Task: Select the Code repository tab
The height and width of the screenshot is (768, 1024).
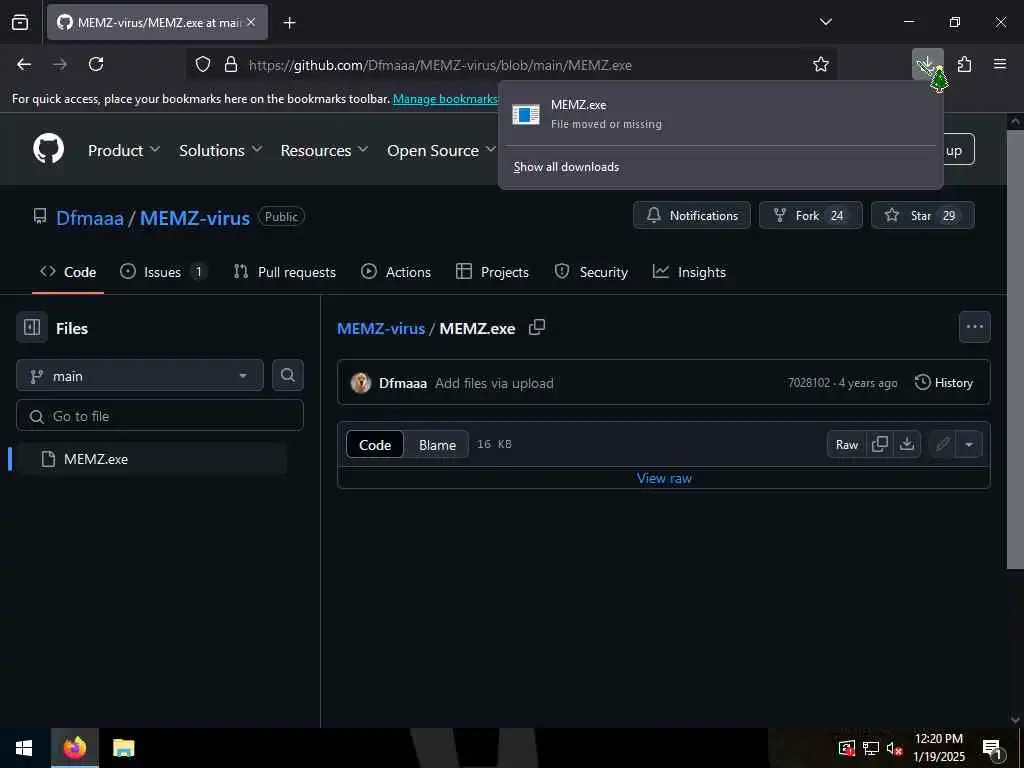Action: [68, 272]
